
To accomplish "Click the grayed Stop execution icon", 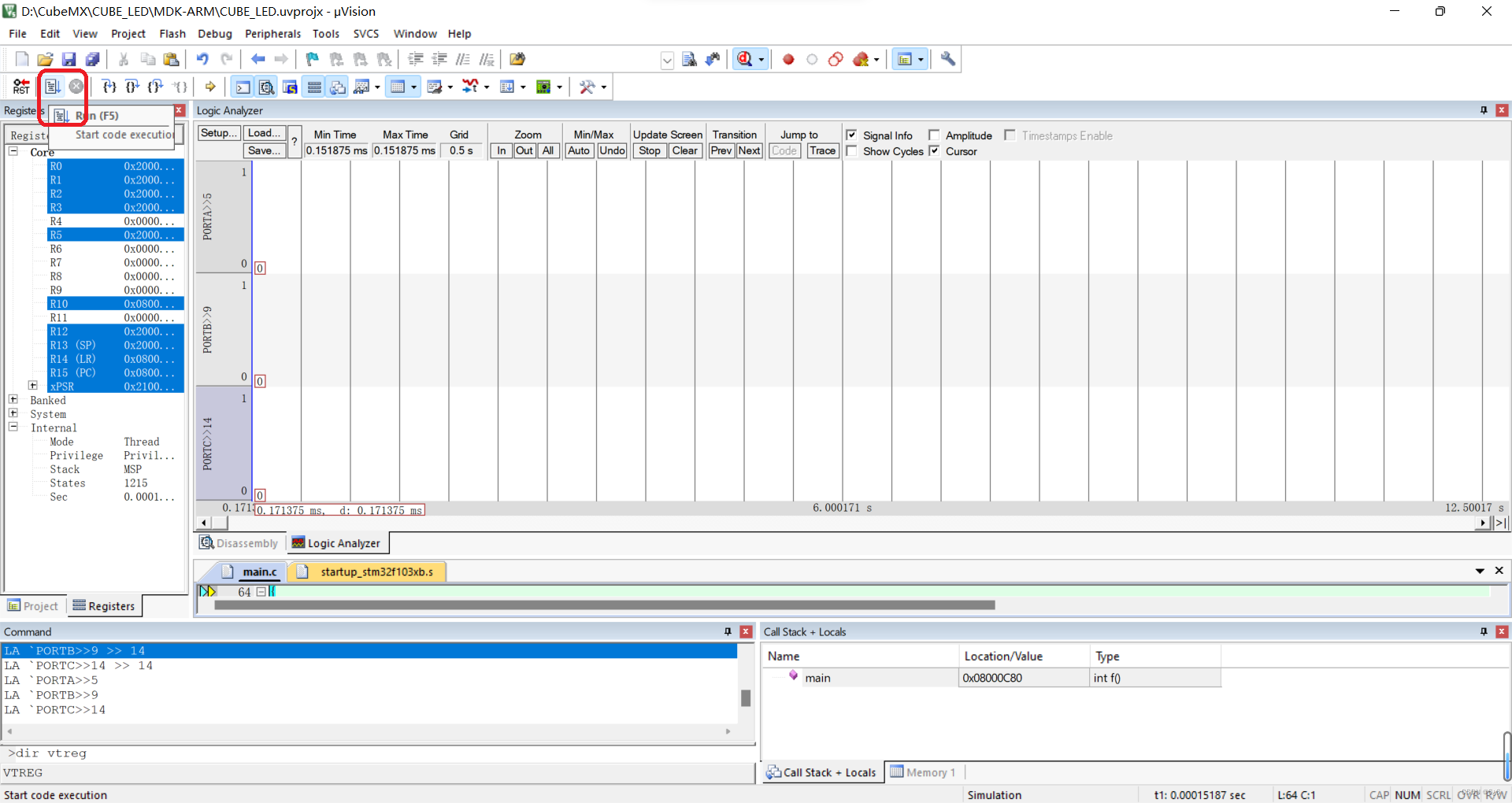I will tap(76, 87).
